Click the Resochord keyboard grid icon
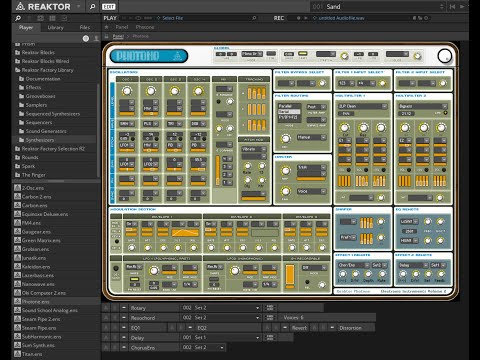This screenshot has height=360, width=480. (x=270, y=318)
